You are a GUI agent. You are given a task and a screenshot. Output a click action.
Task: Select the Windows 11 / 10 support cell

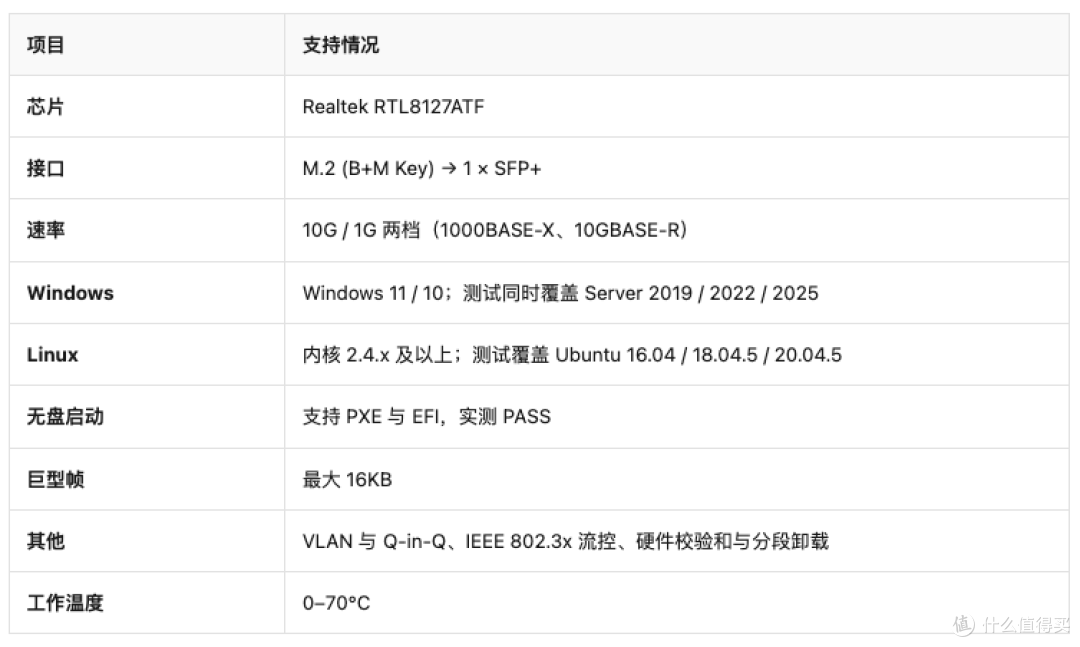point(677,293)
